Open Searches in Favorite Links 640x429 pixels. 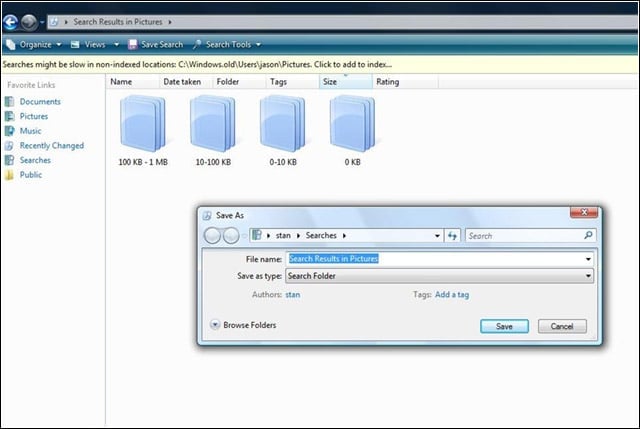tap(35, 160)
